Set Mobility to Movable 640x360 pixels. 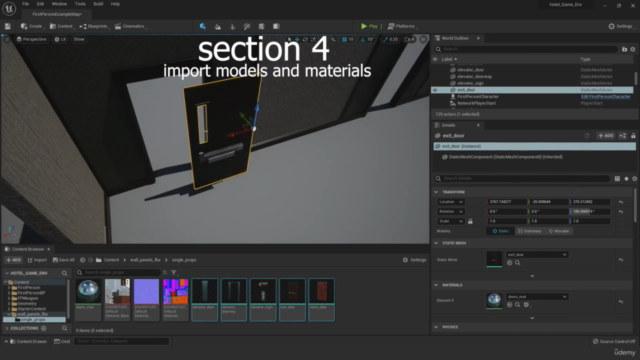[559, 231]
